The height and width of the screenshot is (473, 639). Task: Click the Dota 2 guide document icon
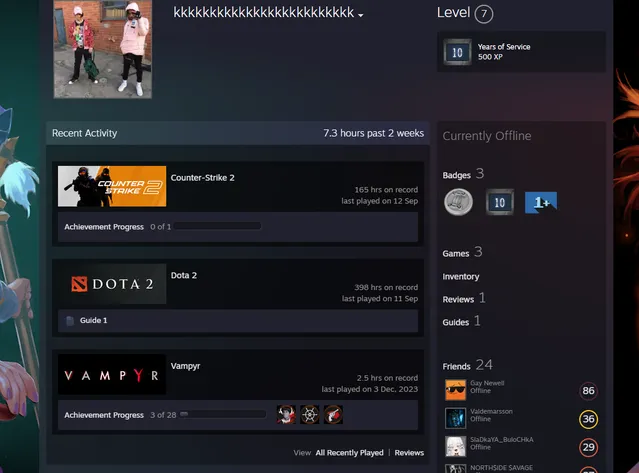(x=70, y=321)
